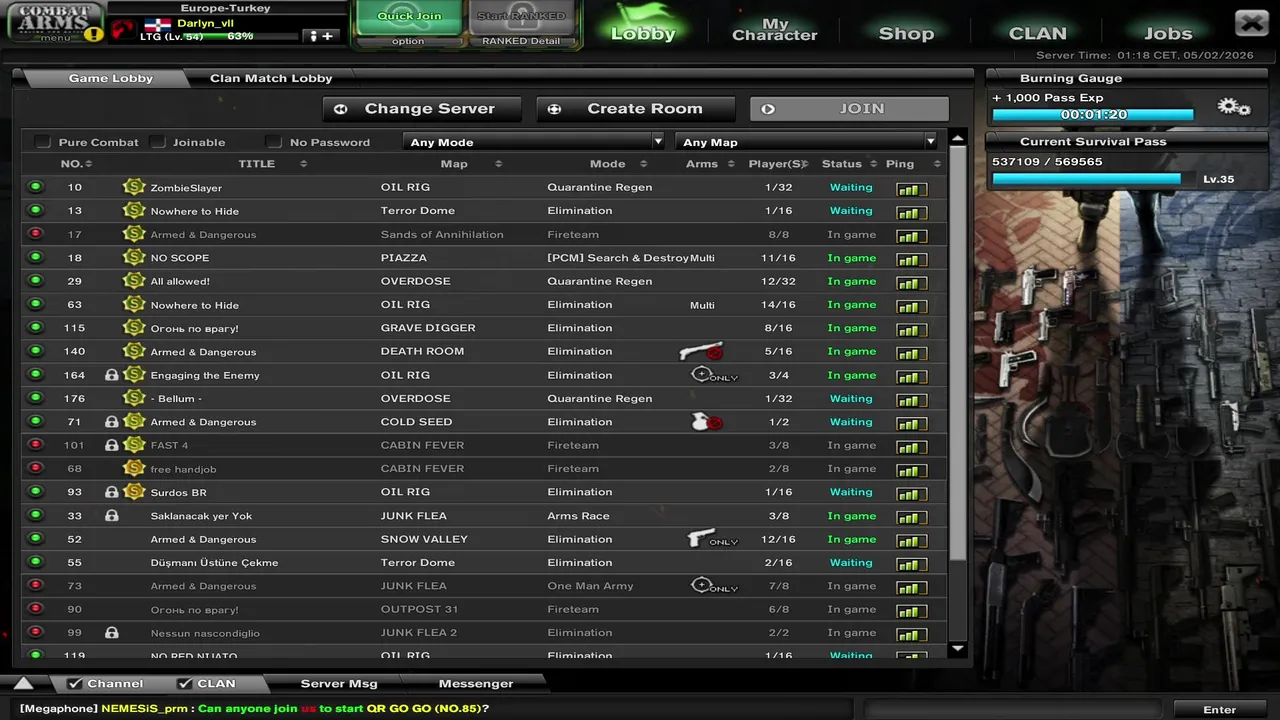
Task: Open the Jobs menu
Action: click(x=1168, y=33)
